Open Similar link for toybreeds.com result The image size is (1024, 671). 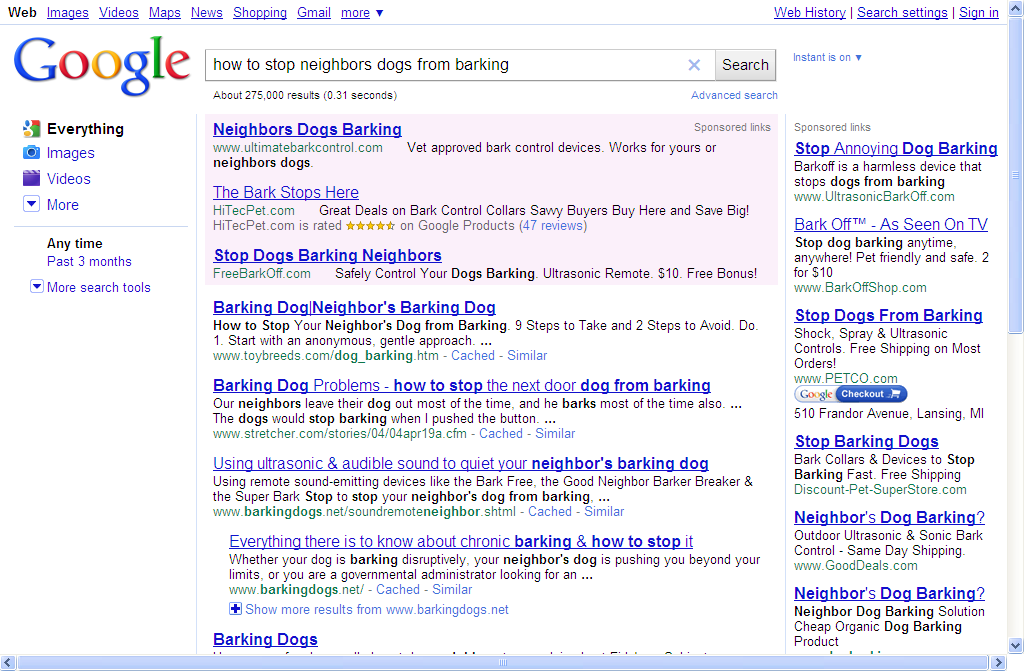[x=527, y=355]
